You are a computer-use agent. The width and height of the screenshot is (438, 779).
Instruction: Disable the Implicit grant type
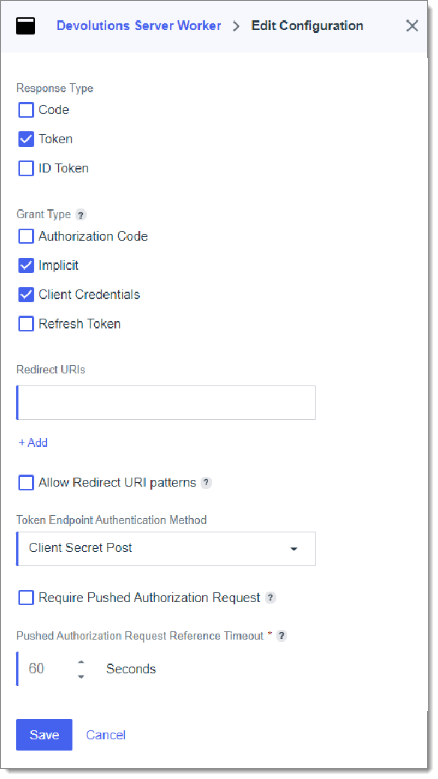point(26,266)
